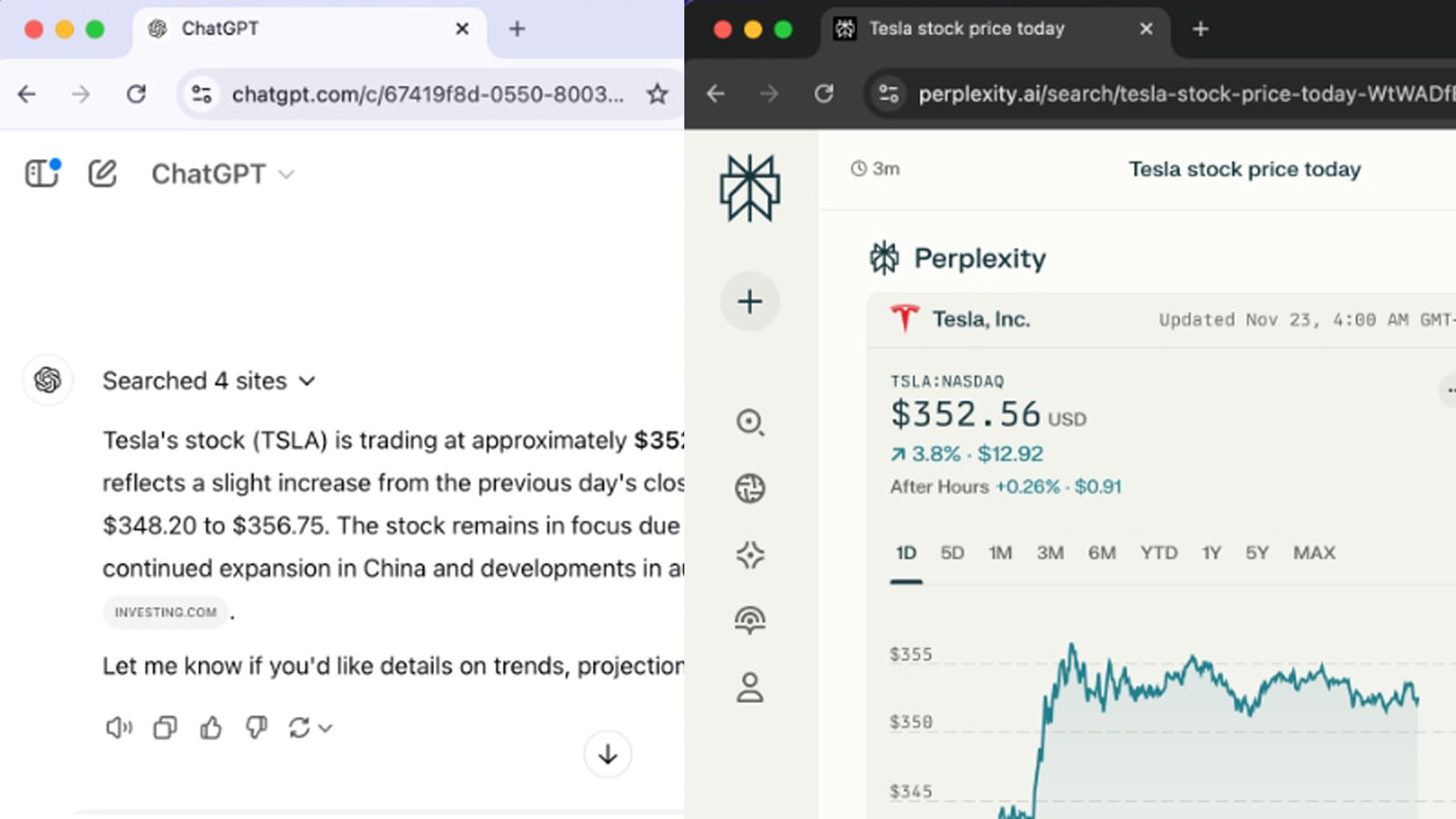1456x819 pixels.
Task: Open Perplexity Library broadcast icon
Action: 750,621
